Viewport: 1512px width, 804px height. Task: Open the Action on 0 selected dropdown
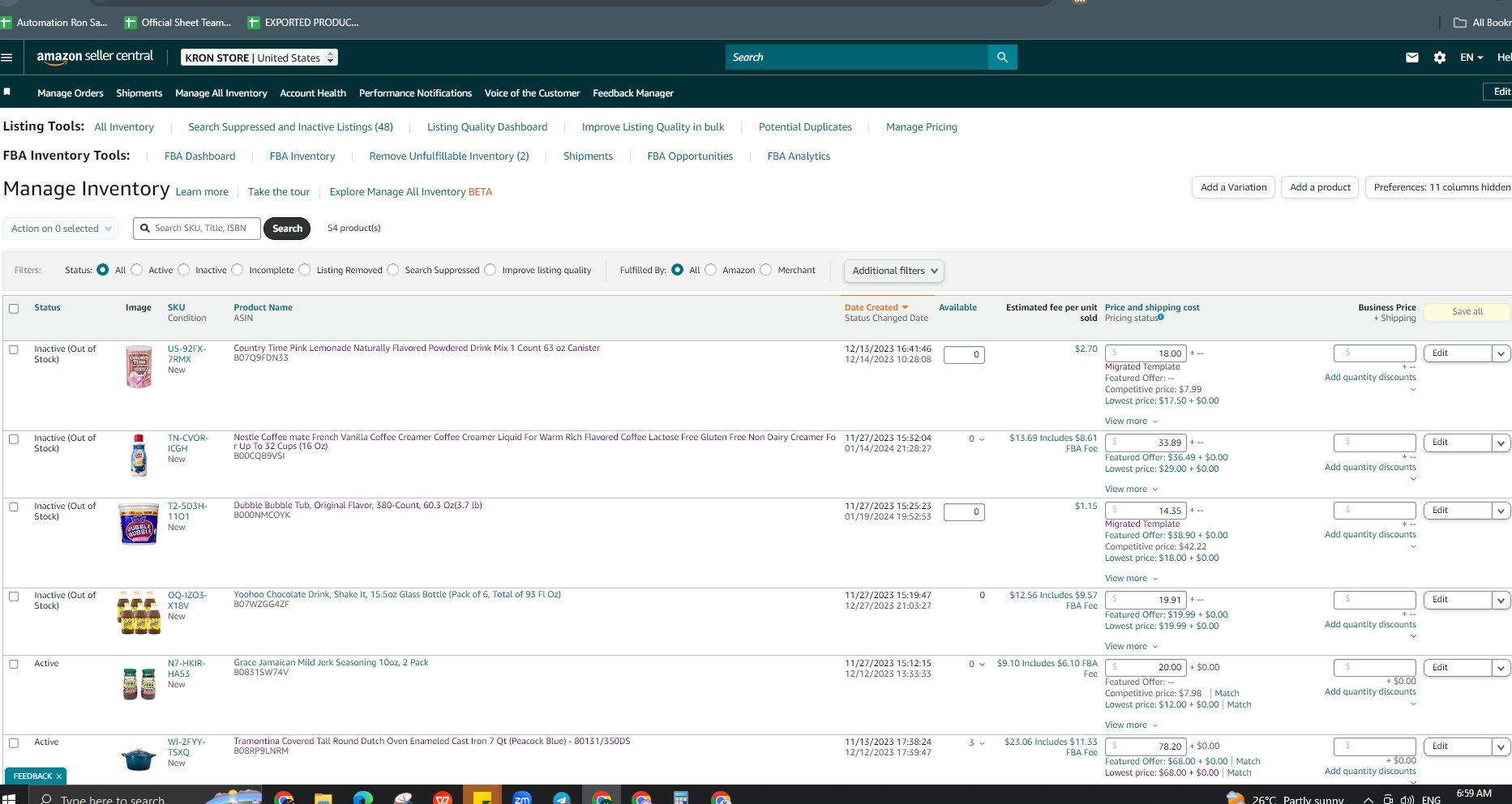(61, 229)
